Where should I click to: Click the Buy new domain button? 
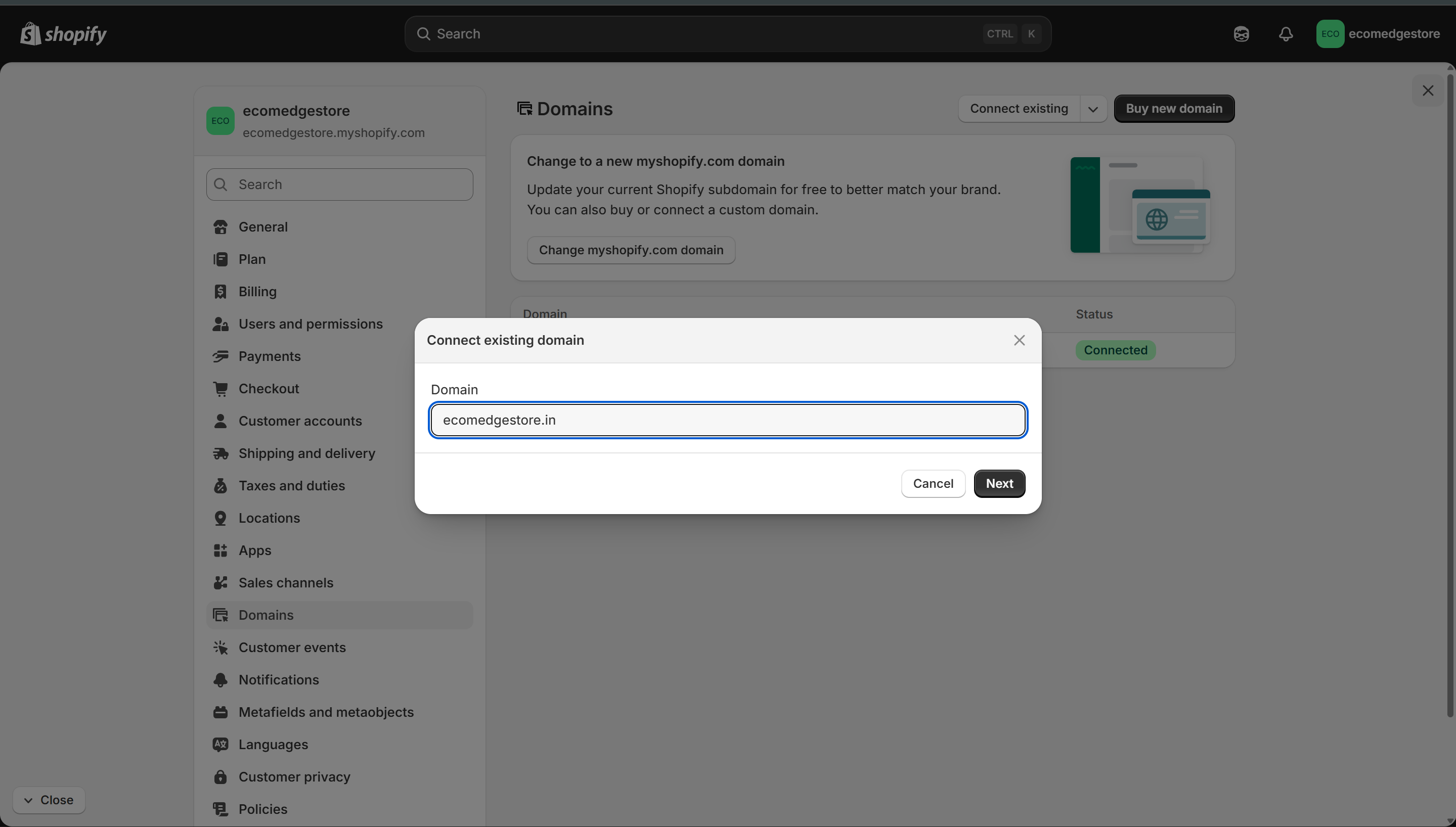[x=1174, y=109]
